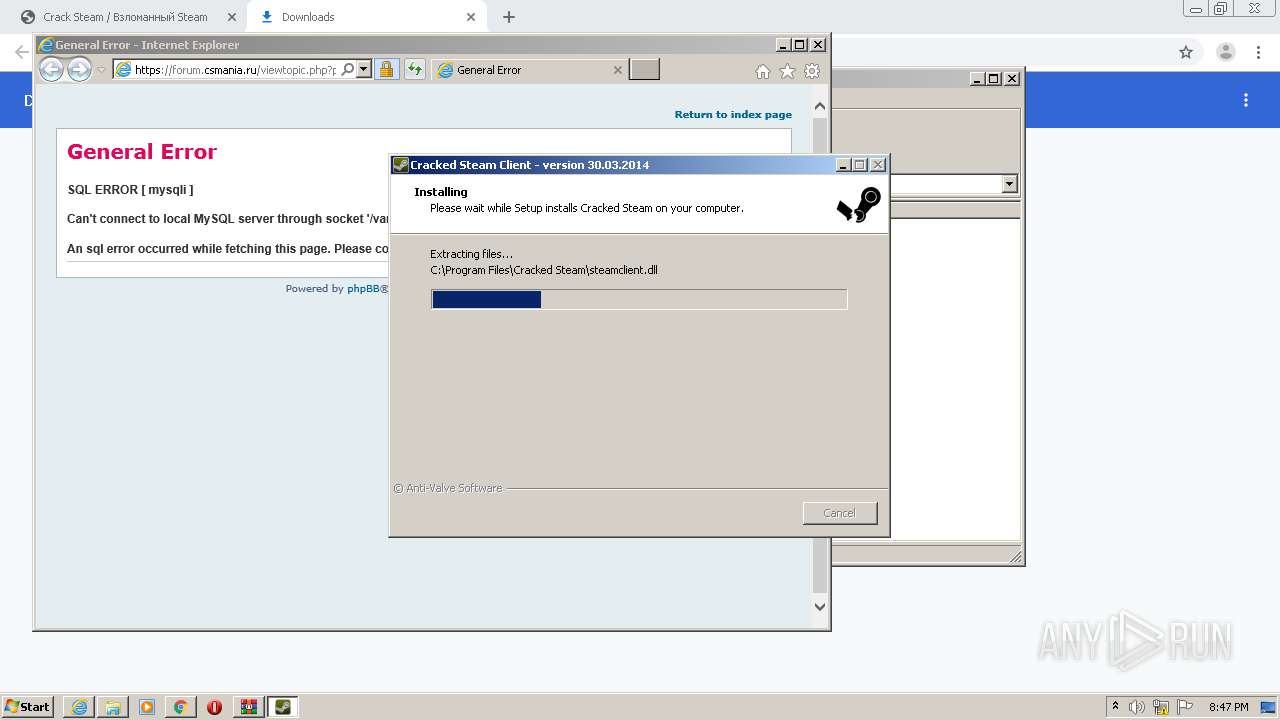Click the Steam logo in installer header

pyautogui.click(x=859, y=204)
